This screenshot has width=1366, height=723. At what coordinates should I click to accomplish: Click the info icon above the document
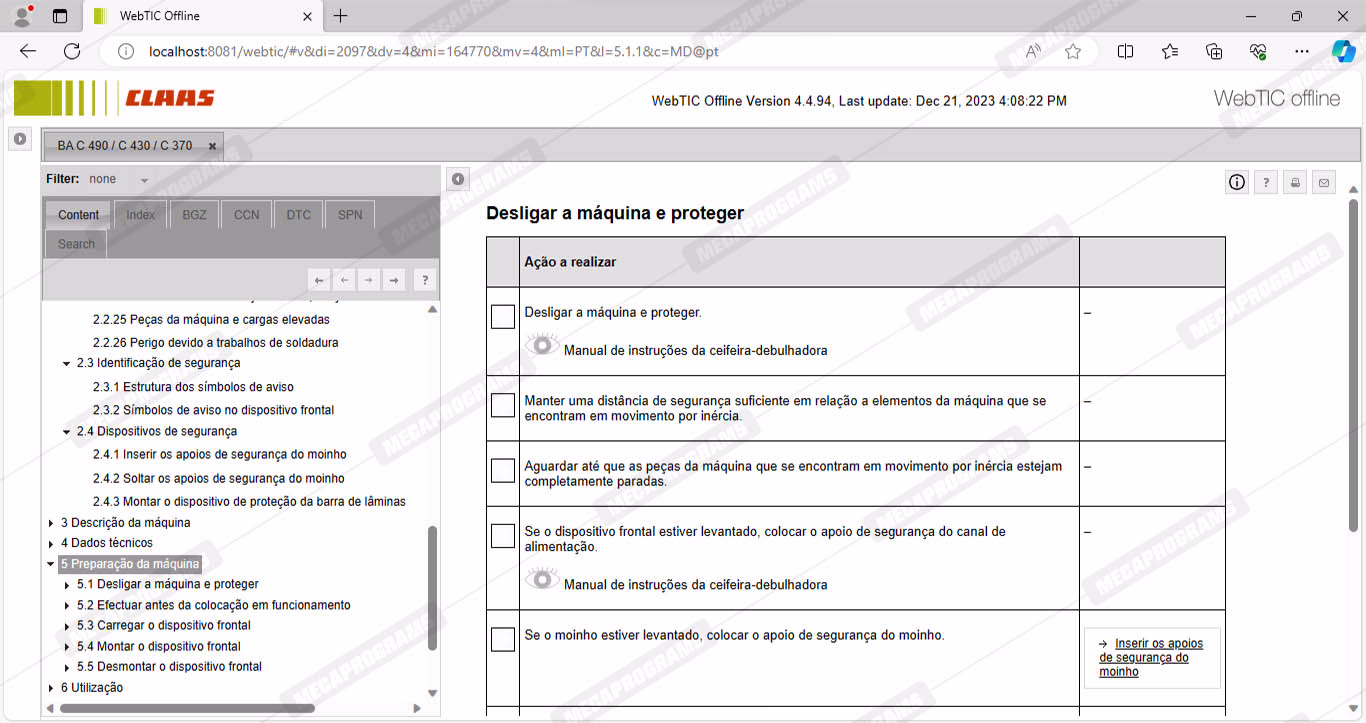1237,182
